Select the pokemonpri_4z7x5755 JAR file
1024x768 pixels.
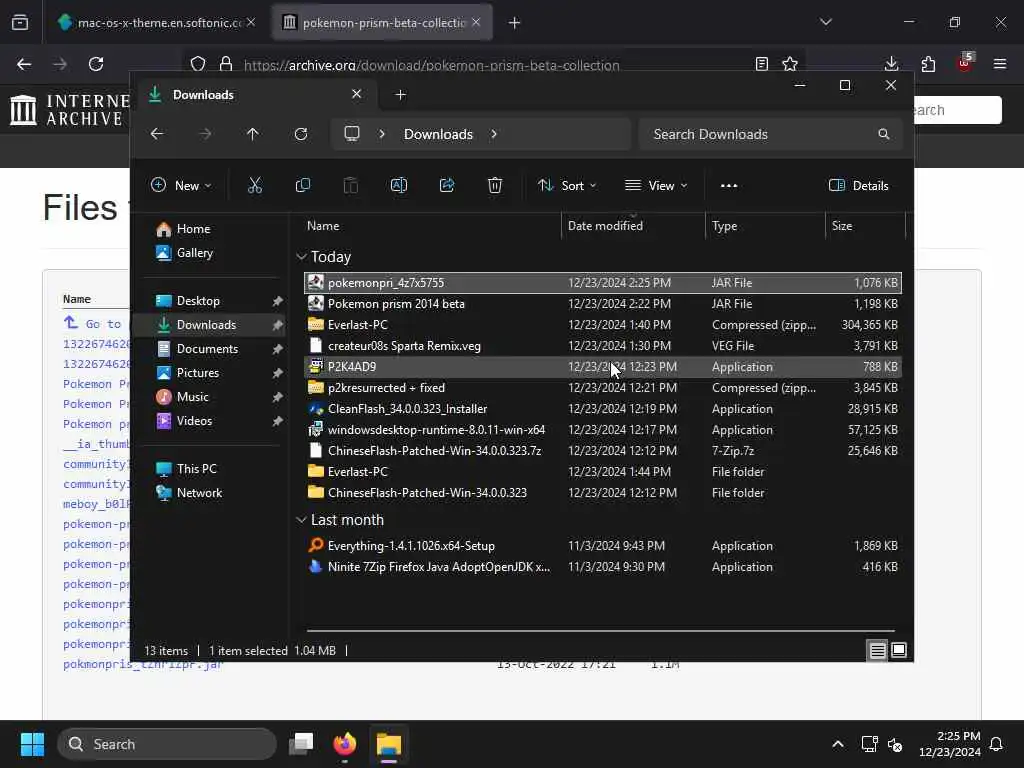click(603, 283)
